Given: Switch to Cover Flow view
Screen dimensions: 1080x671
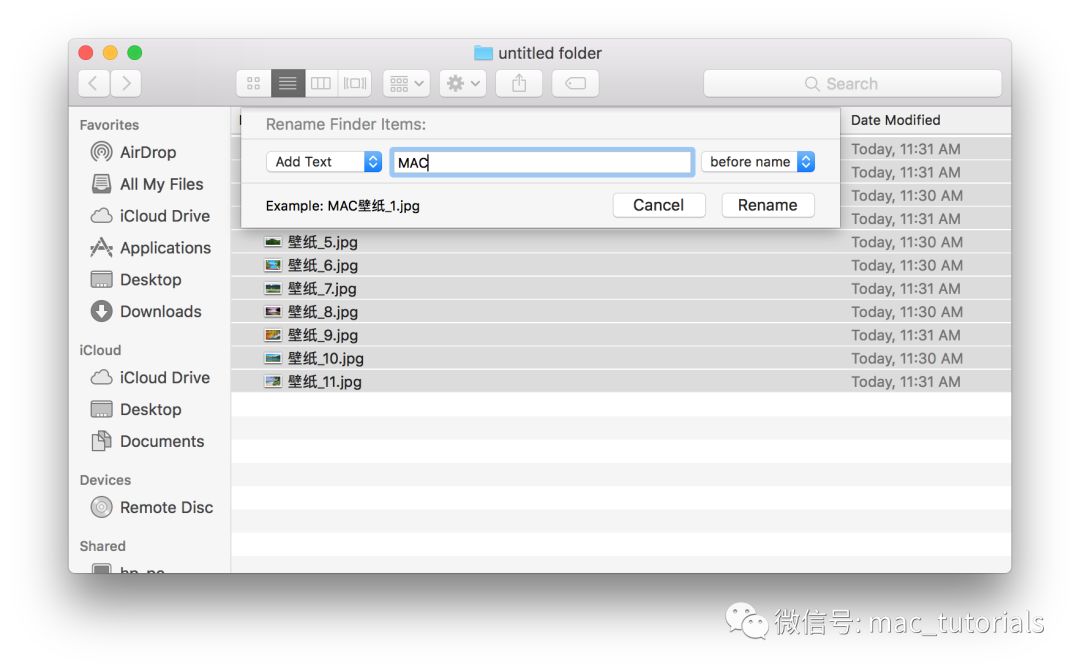Looking at the screenshot, I should coord(355,84).
